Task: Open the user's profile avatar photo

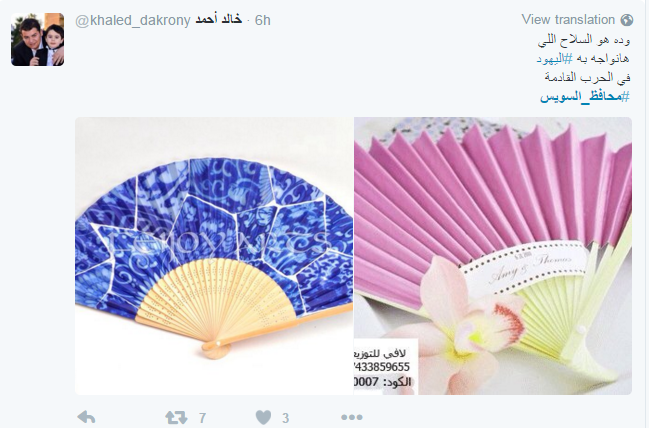Action: point(37,39)
